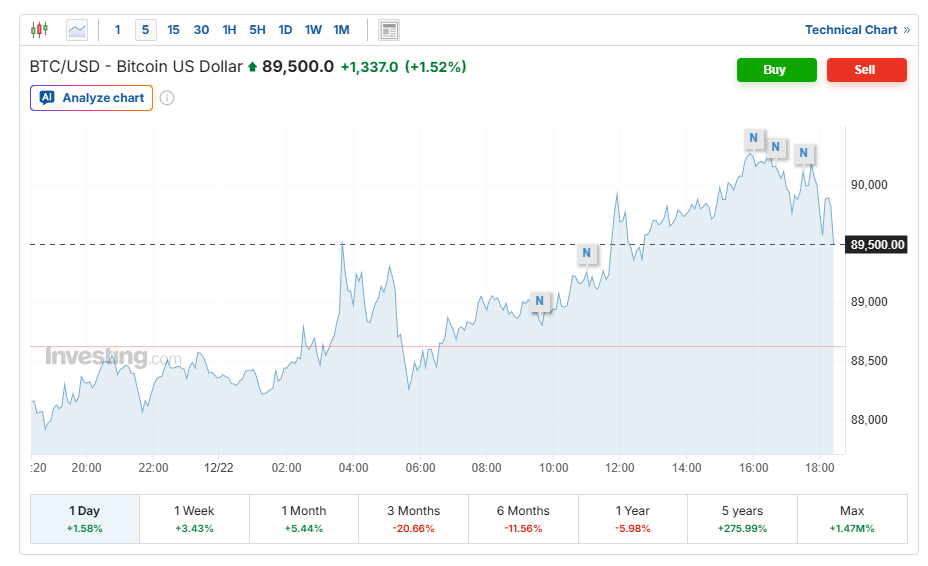View the Max range tab
The height and width of the screenshot is (566, 928).
(852, 518)
